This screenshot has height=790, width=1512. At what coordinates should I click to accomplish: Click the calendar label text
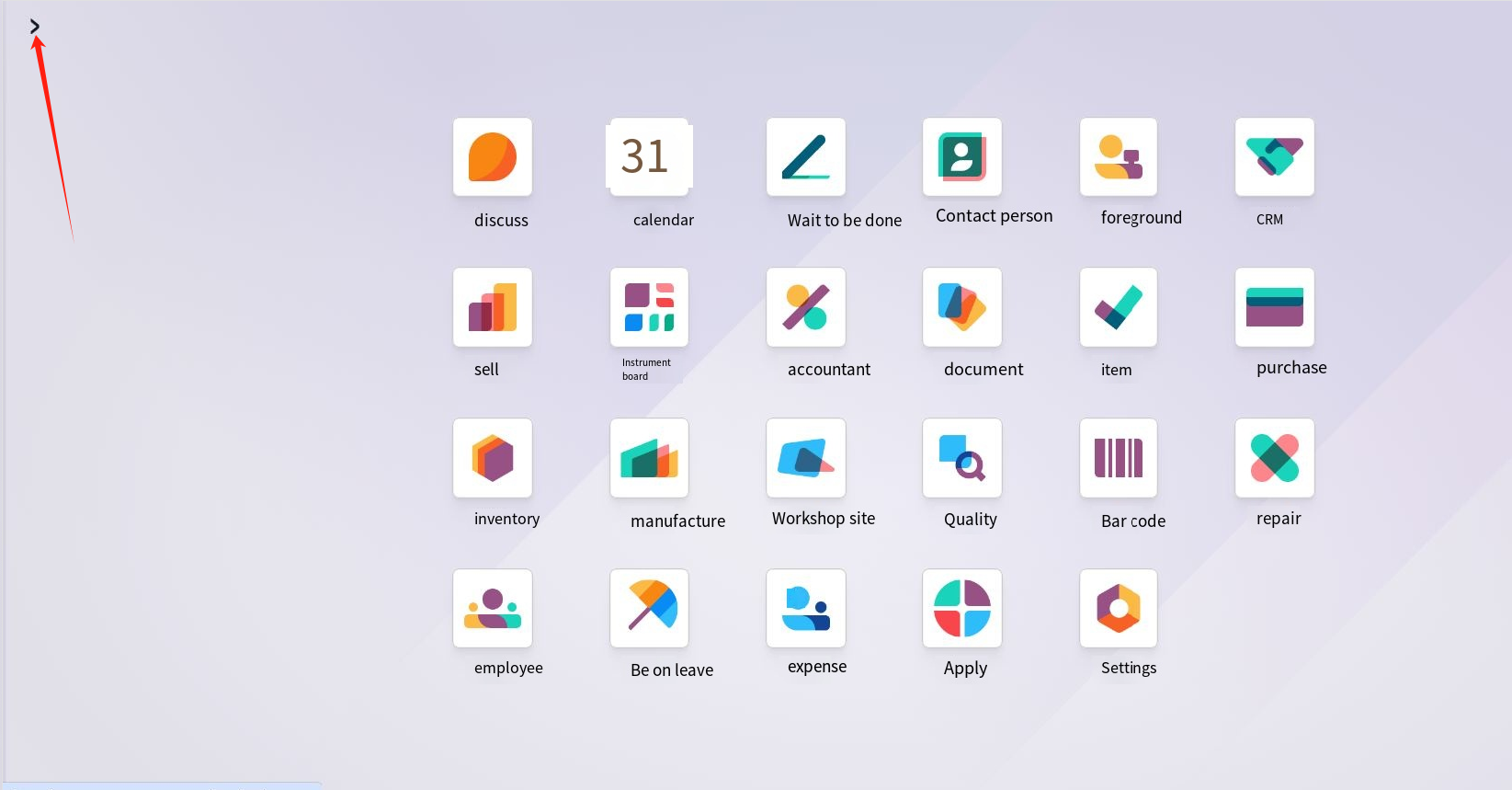664,220
